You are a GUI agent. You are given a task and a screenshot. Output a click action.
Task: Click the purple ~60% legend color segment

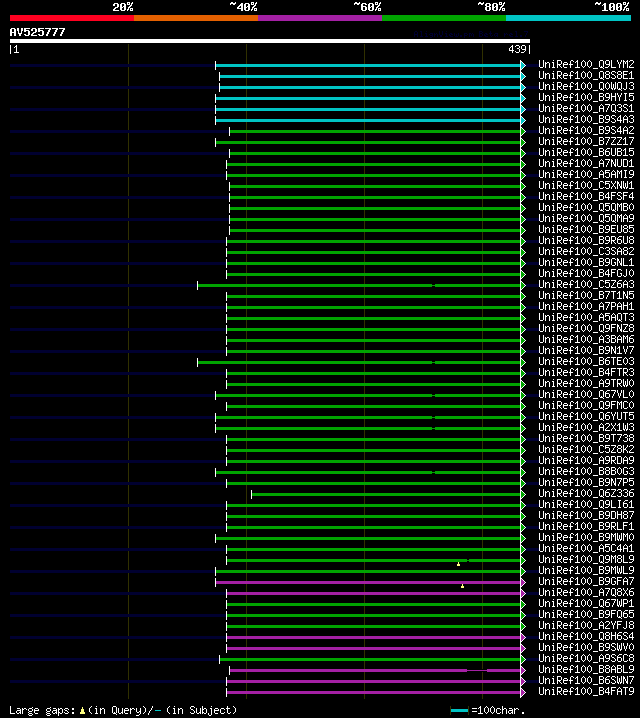tap(320, 18)
